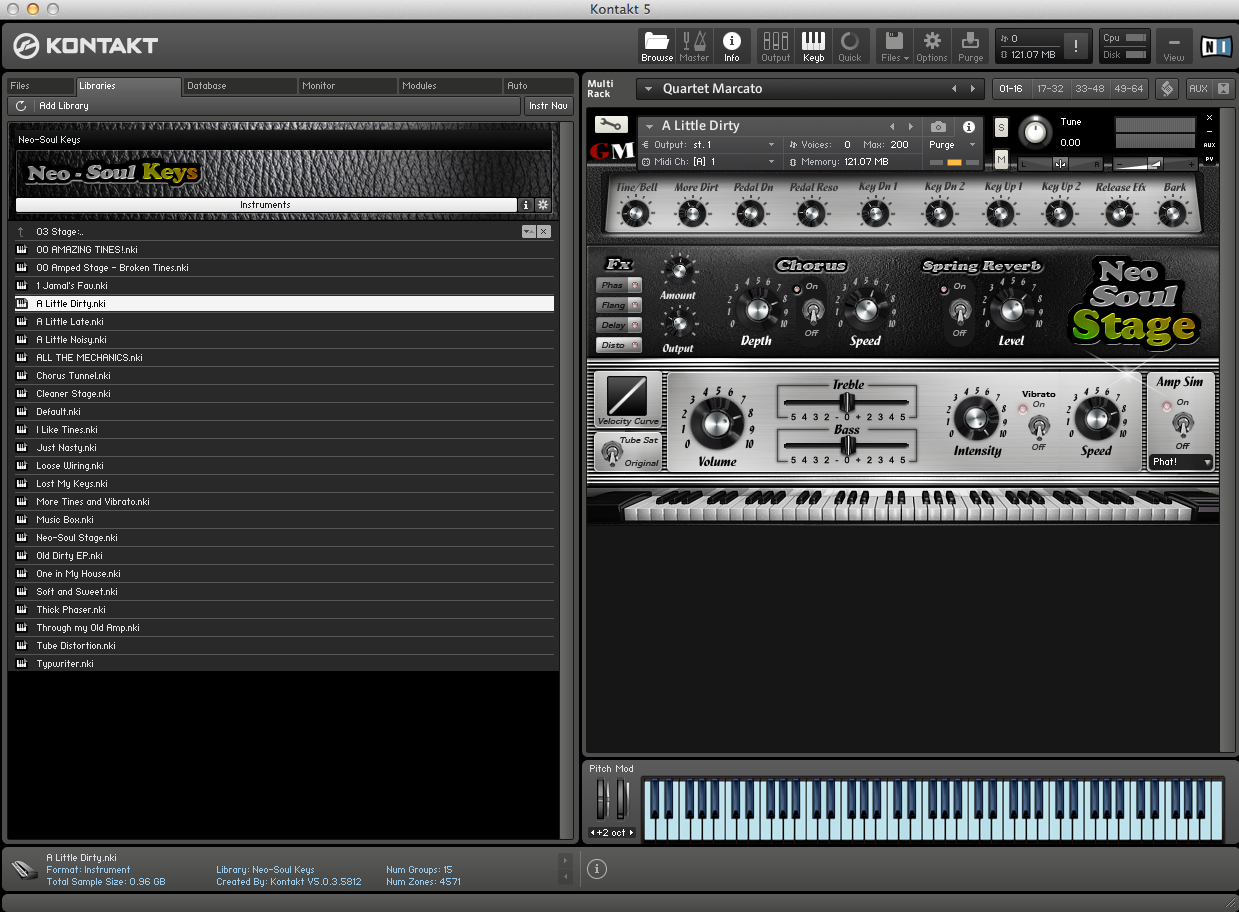Image resolution: width=1239 pixels, height=912 pixels.
Task: Switch to the Monitor tab
Action: [x=345, y=86]
